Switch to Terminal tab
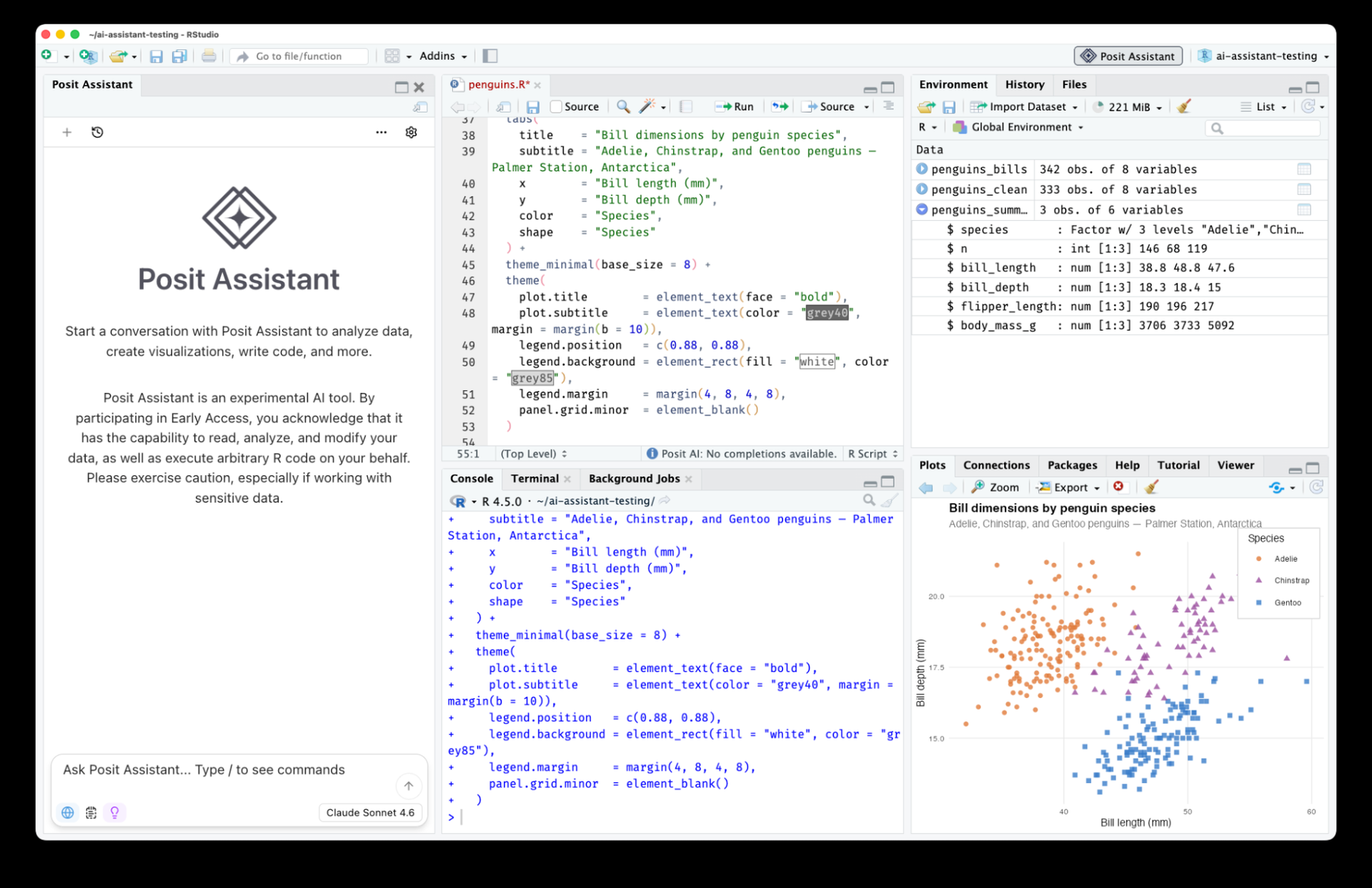Image resolution: width=1372 pixels, height=888 pixels. (x=535, y=479)
